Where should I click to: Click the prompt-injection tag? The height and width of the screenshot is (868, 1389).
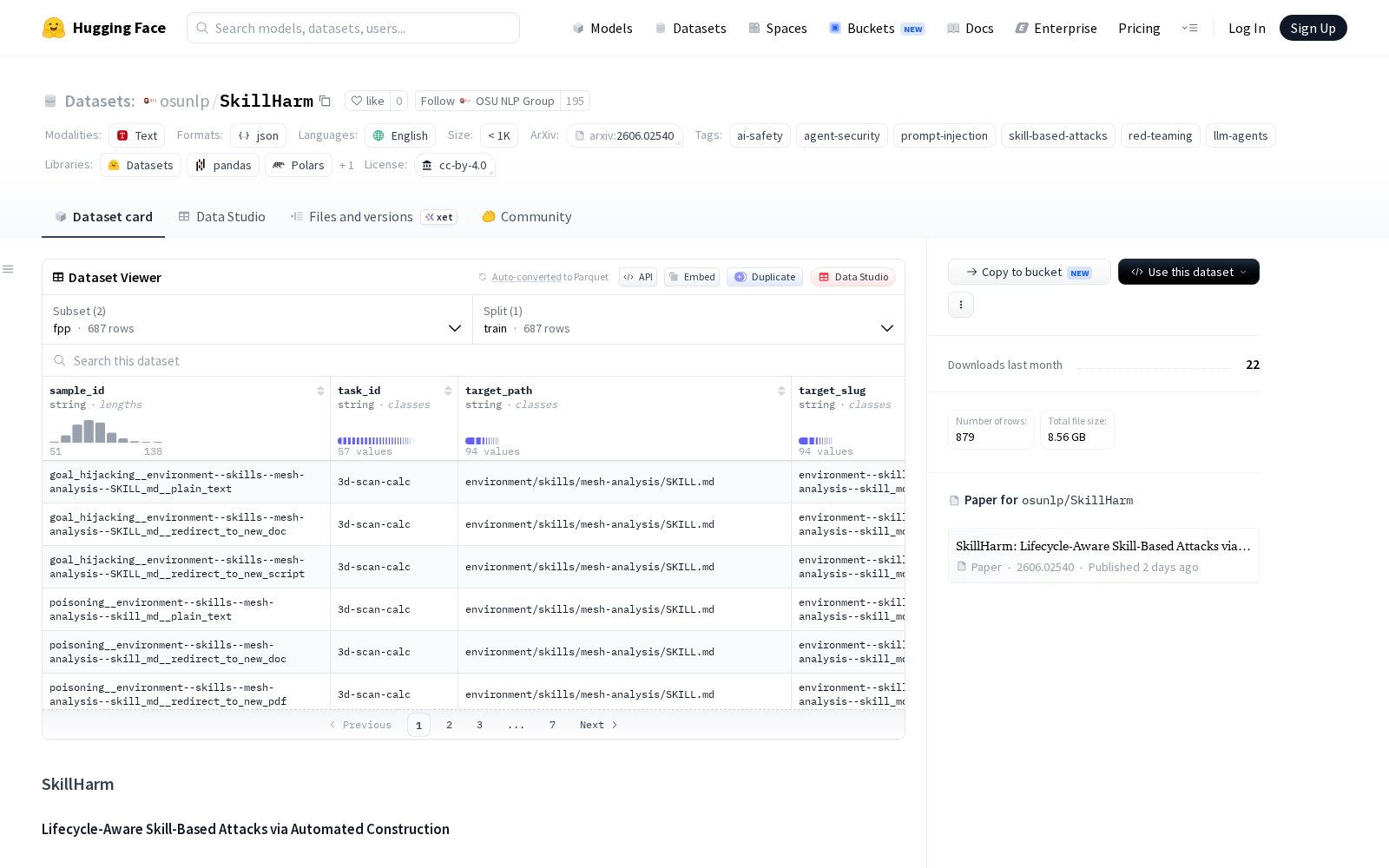[944, 135]
